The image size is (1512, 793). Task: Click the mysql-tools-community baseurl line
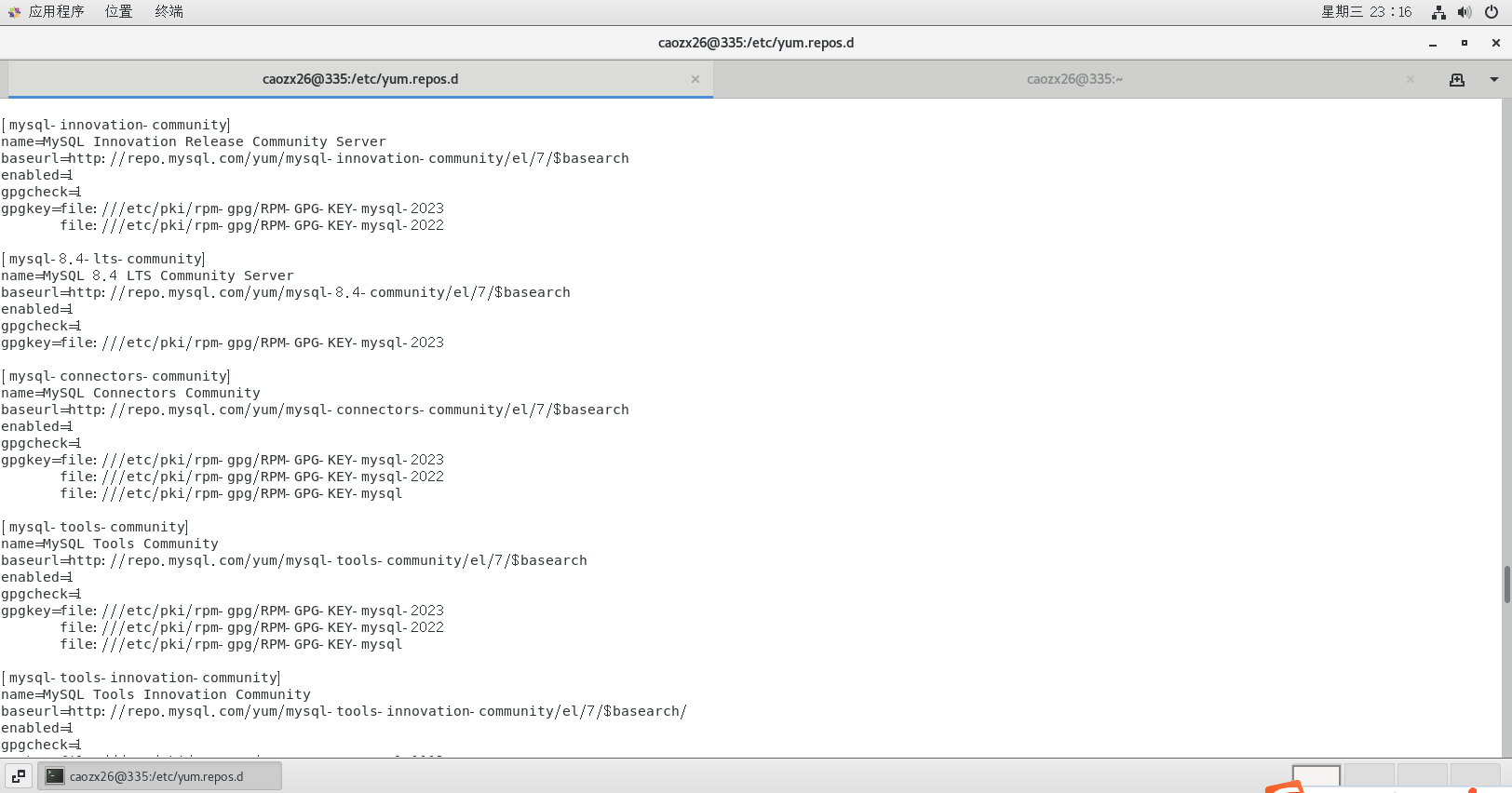tap(294, 560)
